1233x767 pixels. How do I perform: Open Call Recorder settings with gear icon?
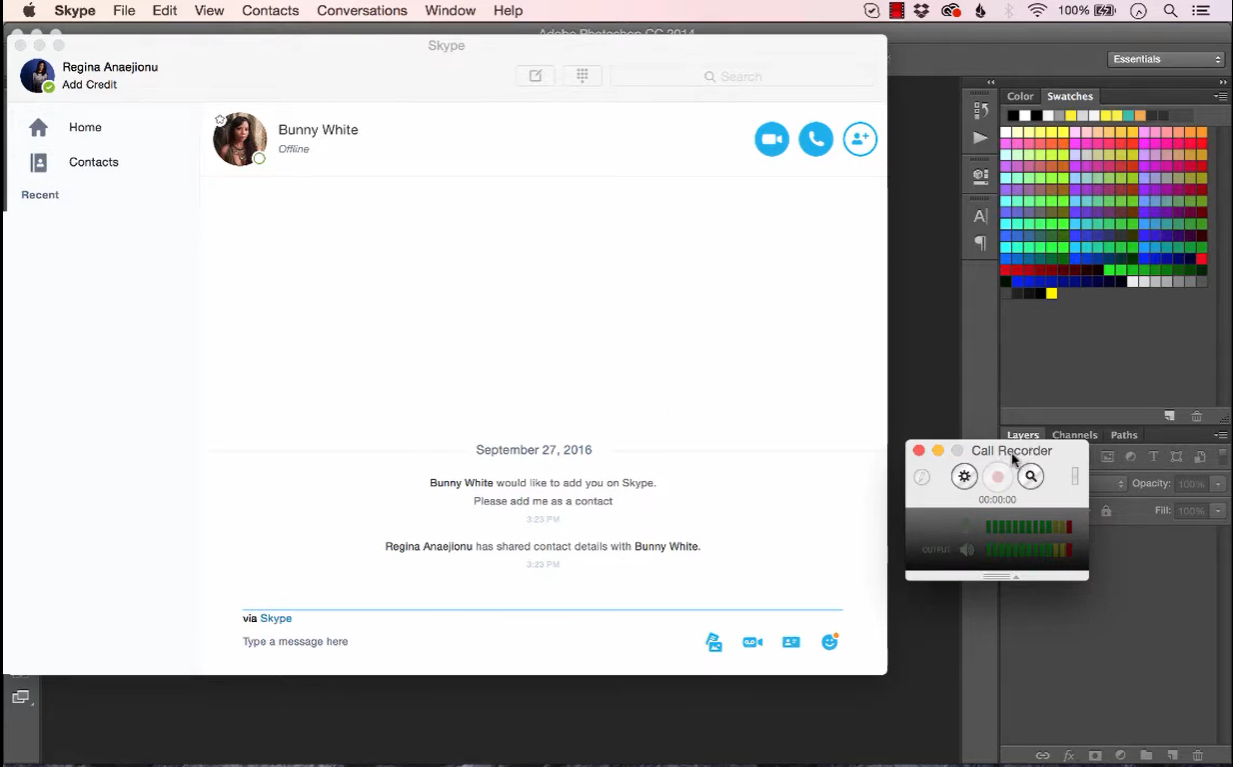click(963, 476)
